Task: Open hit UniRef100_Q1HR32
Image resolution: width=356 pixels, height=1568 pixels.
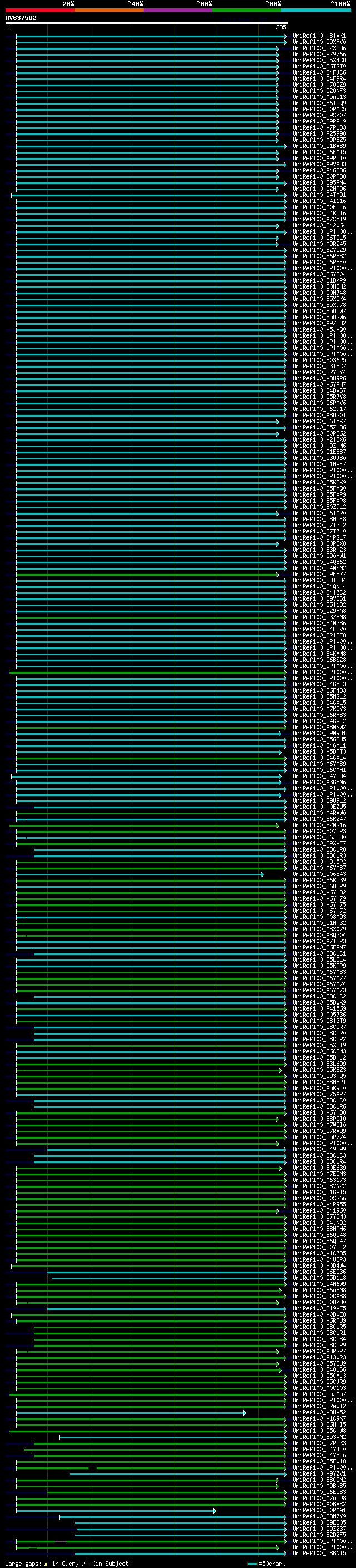Action: pyautogui.click(x=319, y=923)
